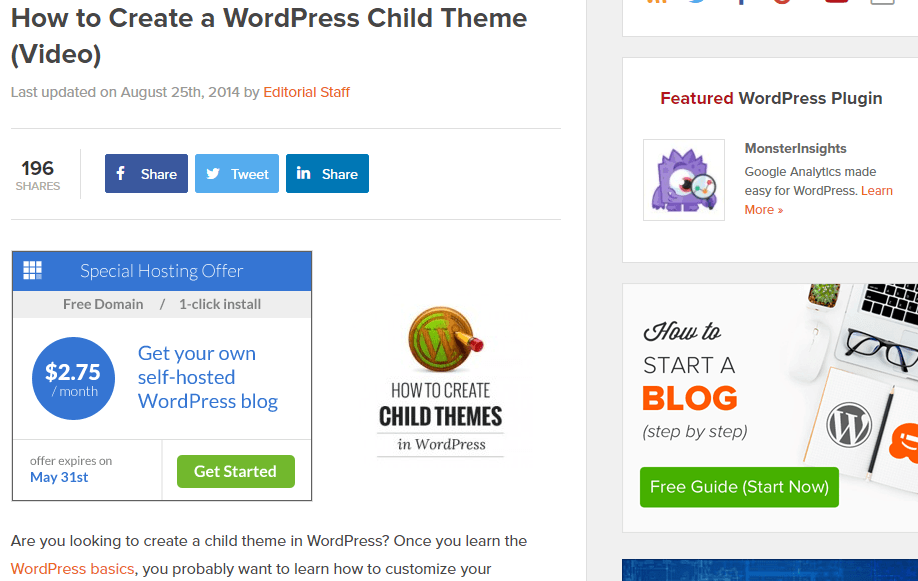918x581 pixels.
Task: Click the grid icon beside Special Hosting Offer
Action: tap(33, 270)
